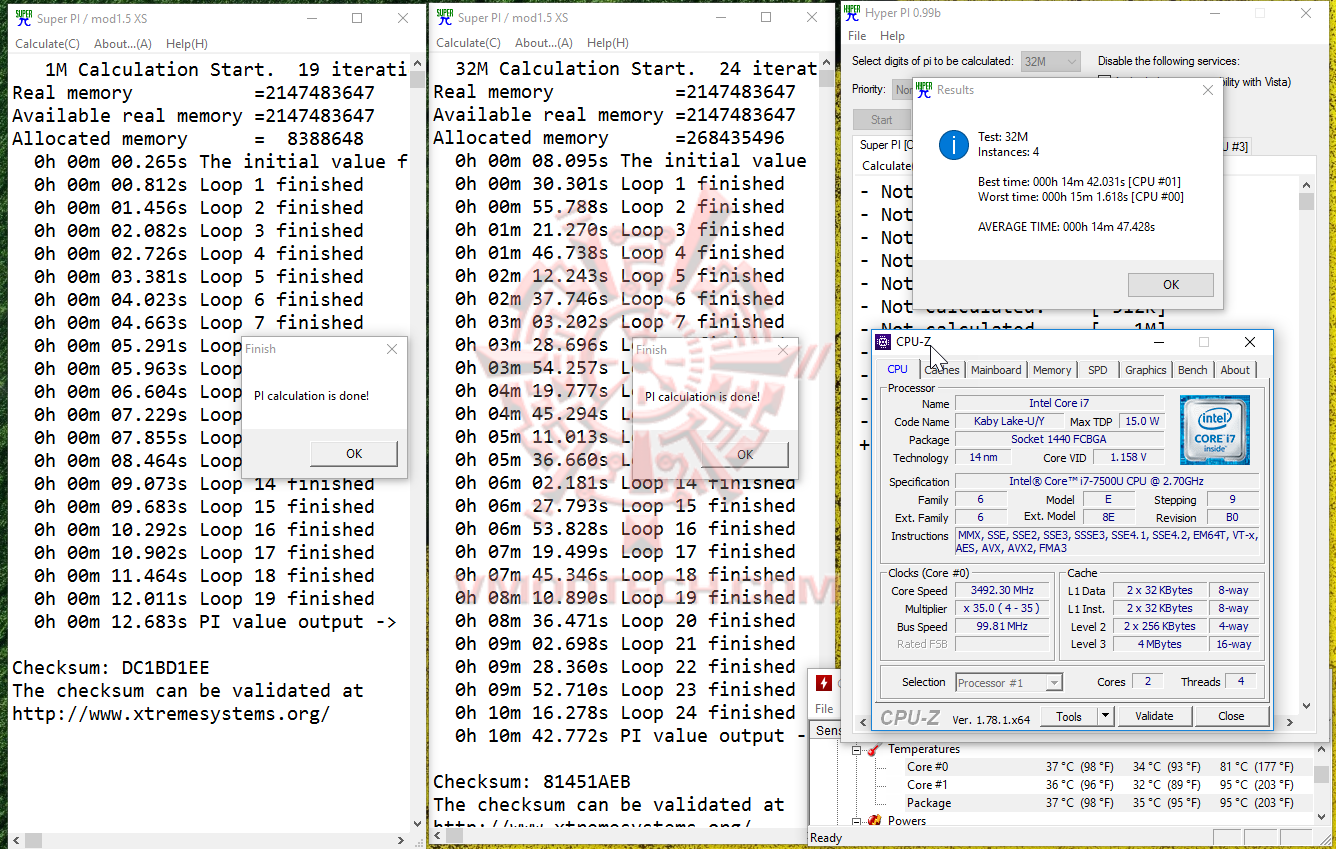Click the Validate button in CPU-Z
The image size is (1336, 849).
[1154, 716]
